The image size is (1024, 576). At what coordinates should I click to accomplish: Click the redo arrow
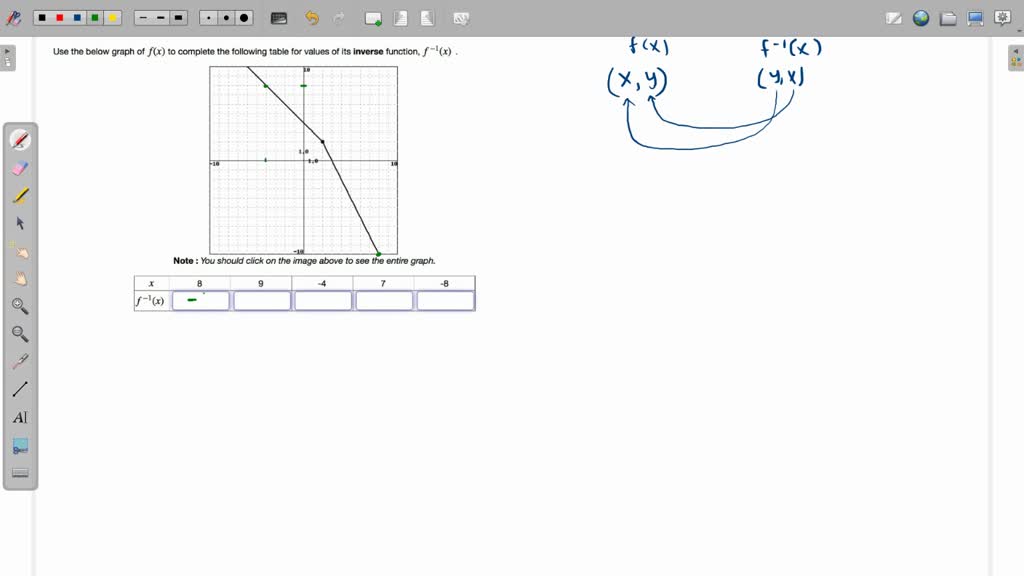(x=338, y=17)
